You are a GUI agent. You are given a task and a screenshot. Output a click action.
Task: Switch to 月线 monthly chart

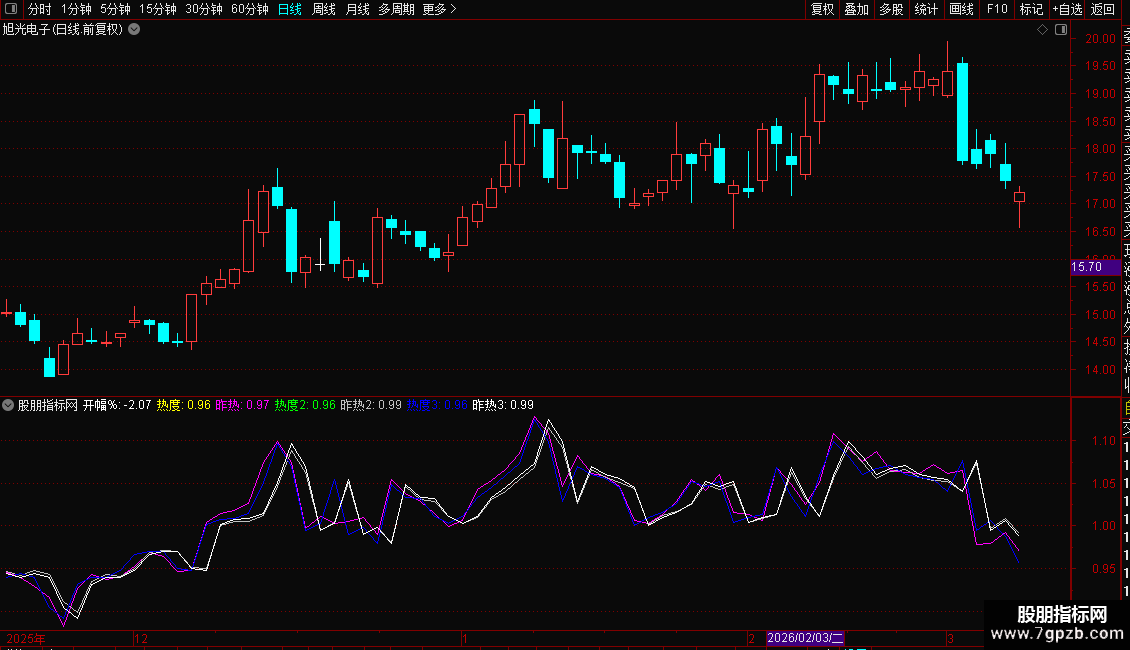[x=357, y=9]
